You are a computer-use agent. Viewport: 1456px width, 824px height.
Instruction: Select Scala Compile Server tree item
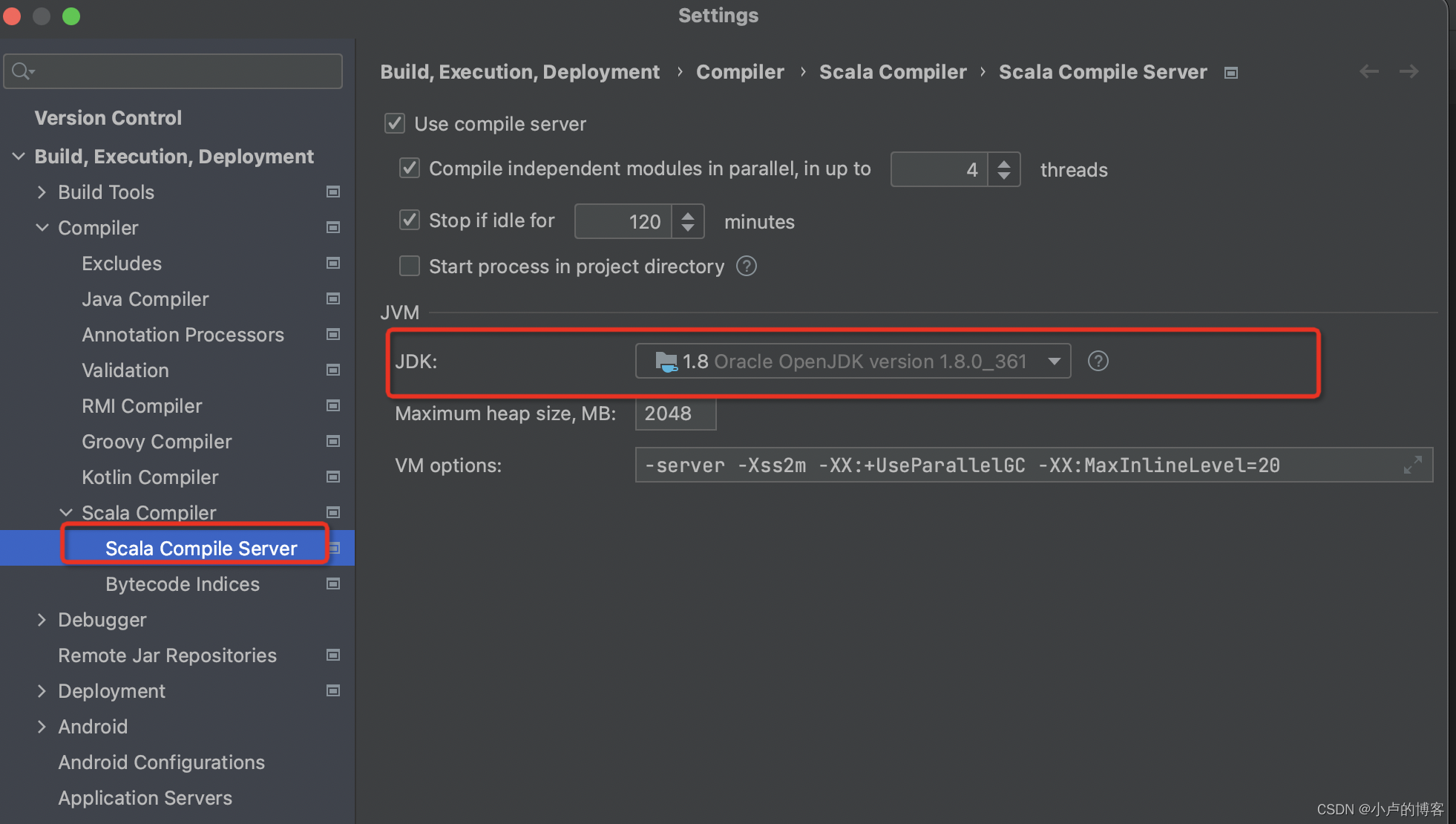201,548
